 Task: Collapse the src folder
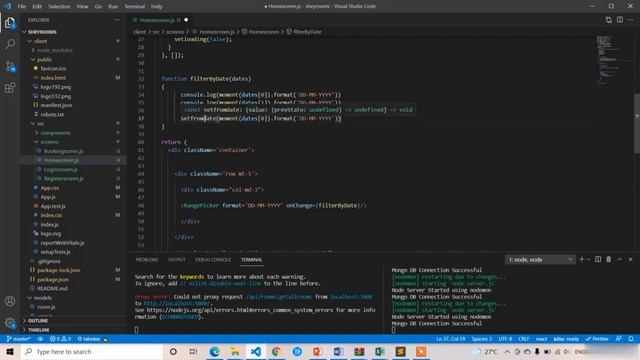click(40, 124)
